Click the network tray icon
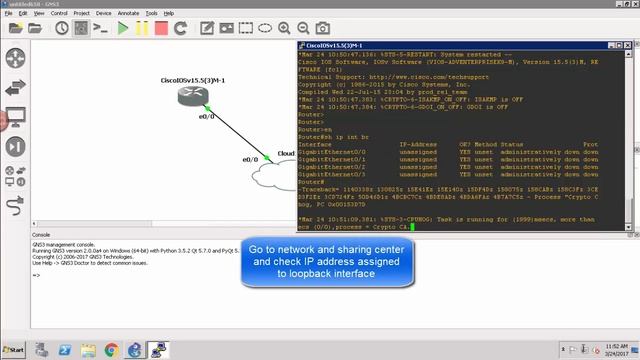This screenshot has height=360, width=640. point(584,349)
